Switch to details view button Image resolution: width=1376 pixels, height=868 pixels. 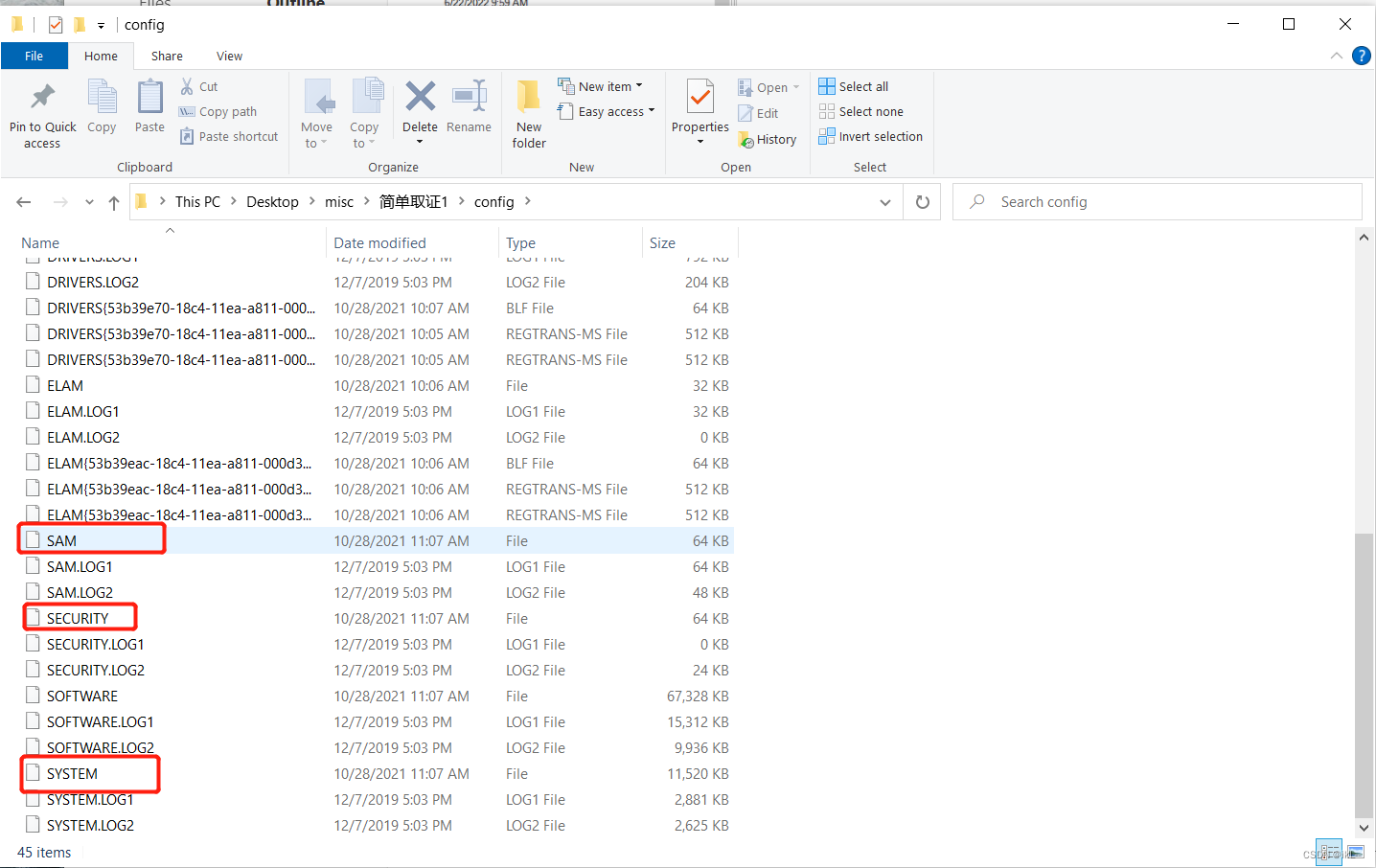[1329, 852]
